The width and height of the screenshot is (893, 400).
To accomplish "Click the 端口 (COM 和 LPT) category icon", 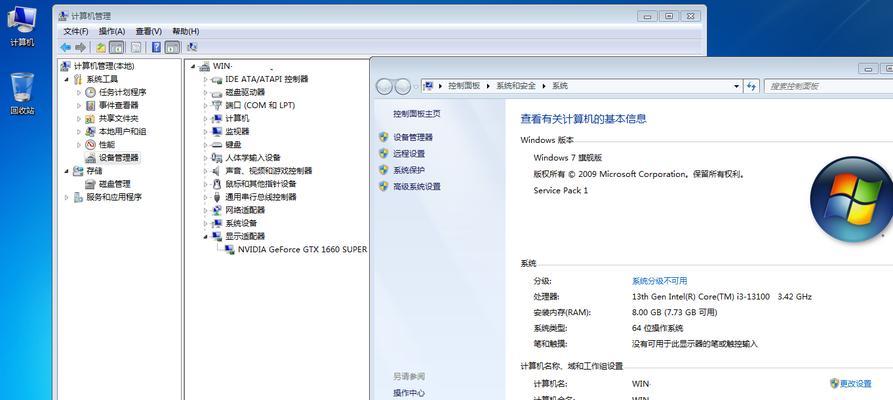I will coord(216,105).
